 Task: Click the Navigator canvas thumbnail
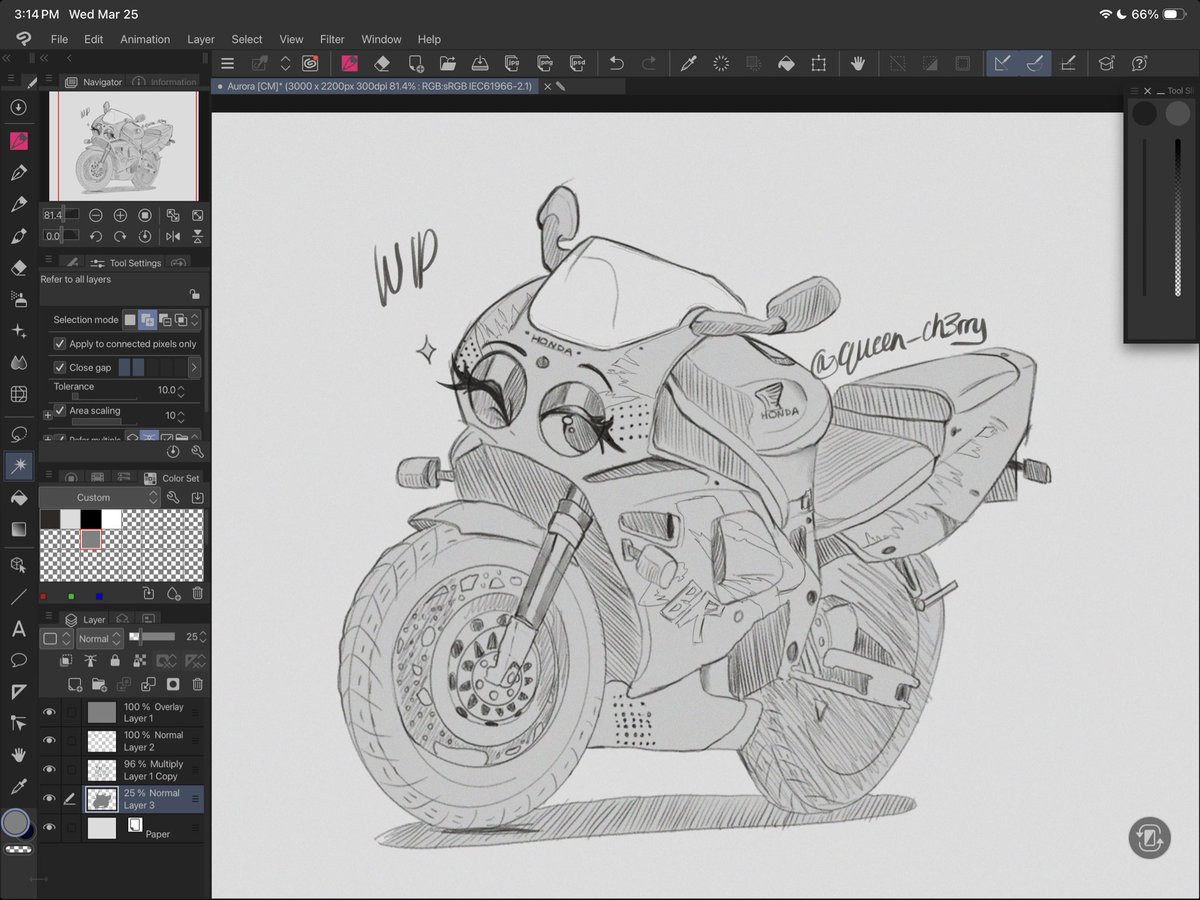click(x=124, y=147)
